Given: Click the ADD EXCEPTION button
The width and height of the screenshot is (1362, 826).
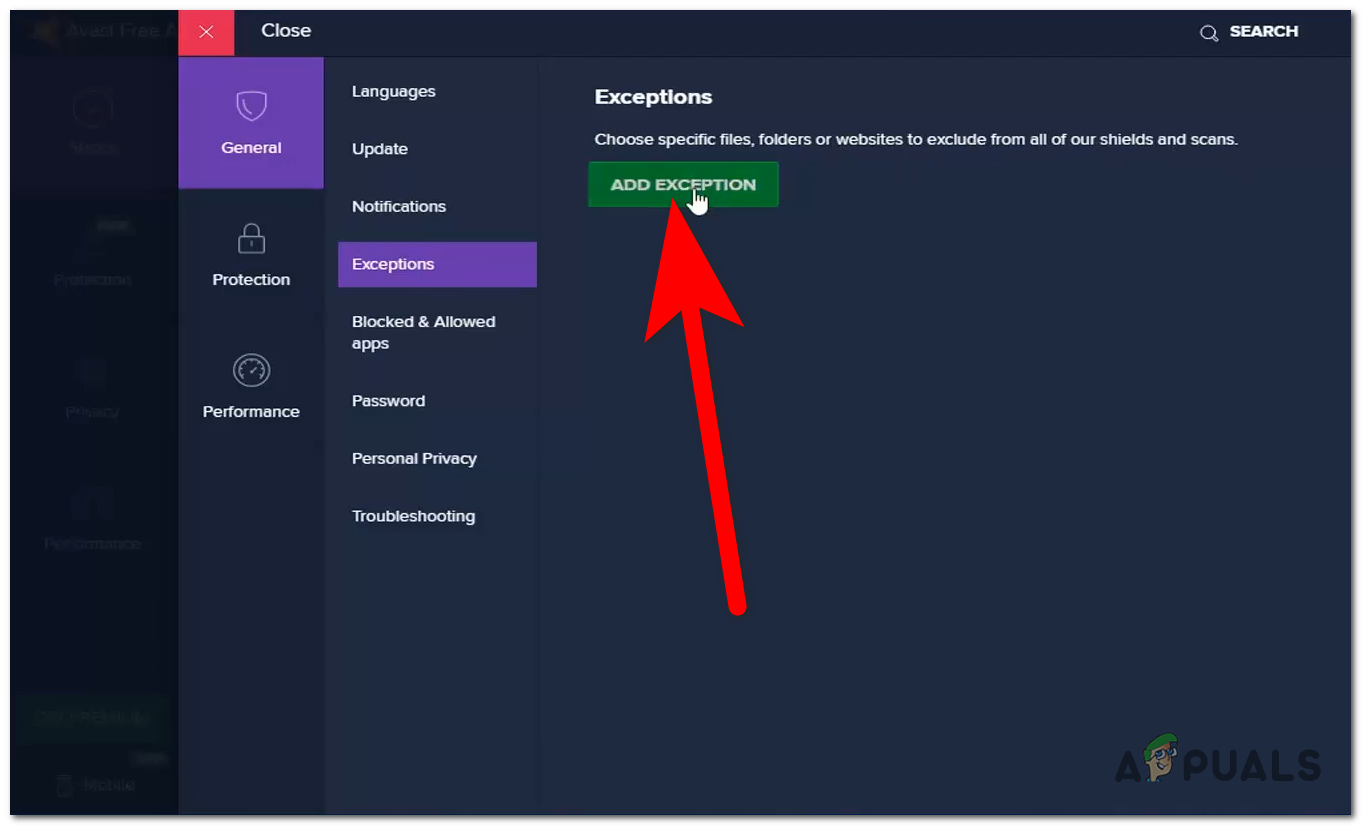Looking at the screenshot, I should pyautogui.click(x=683, y=184).
